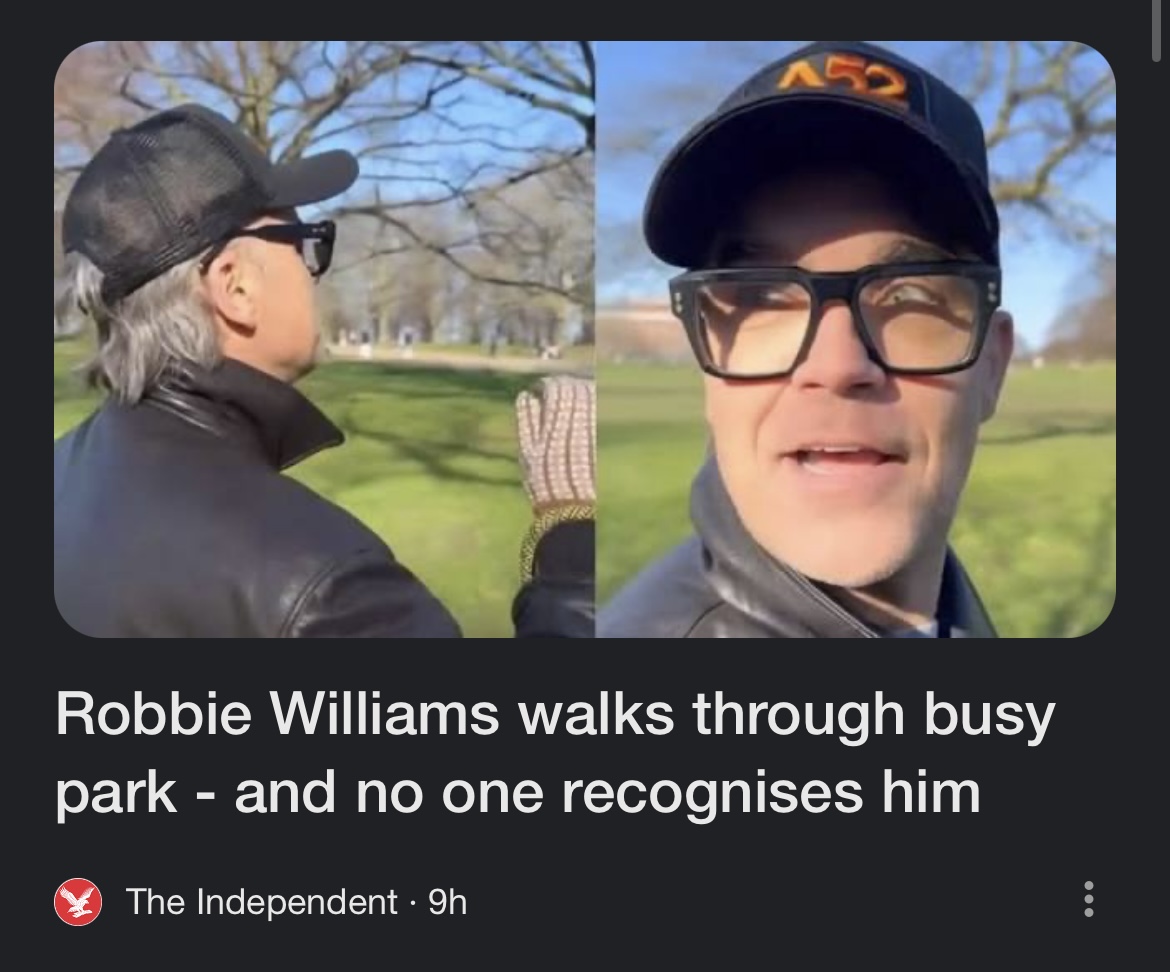Click the Robbie Williams headline first line
Image resolution: width=1170 pixels, height=972 pixels.
point(555,714)
